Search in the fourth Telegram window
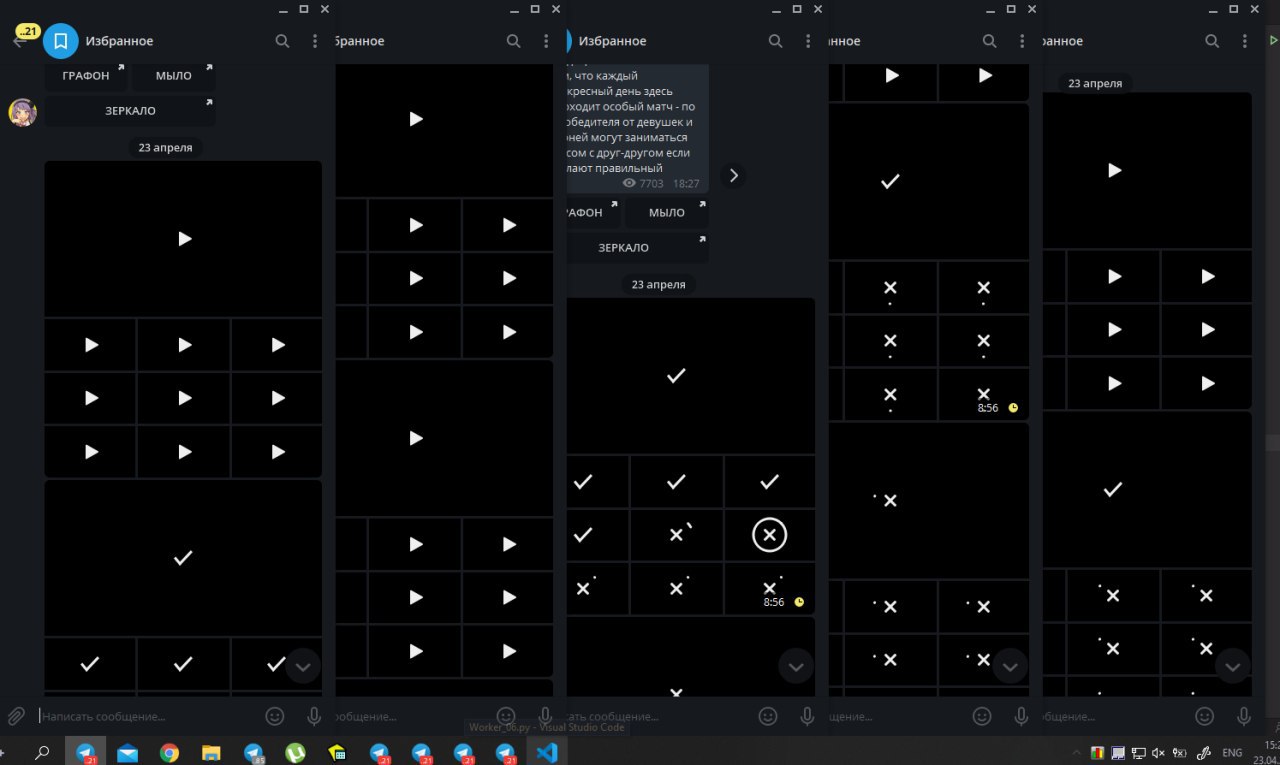Screen dimensions: 1280x765 coord(990,41)
